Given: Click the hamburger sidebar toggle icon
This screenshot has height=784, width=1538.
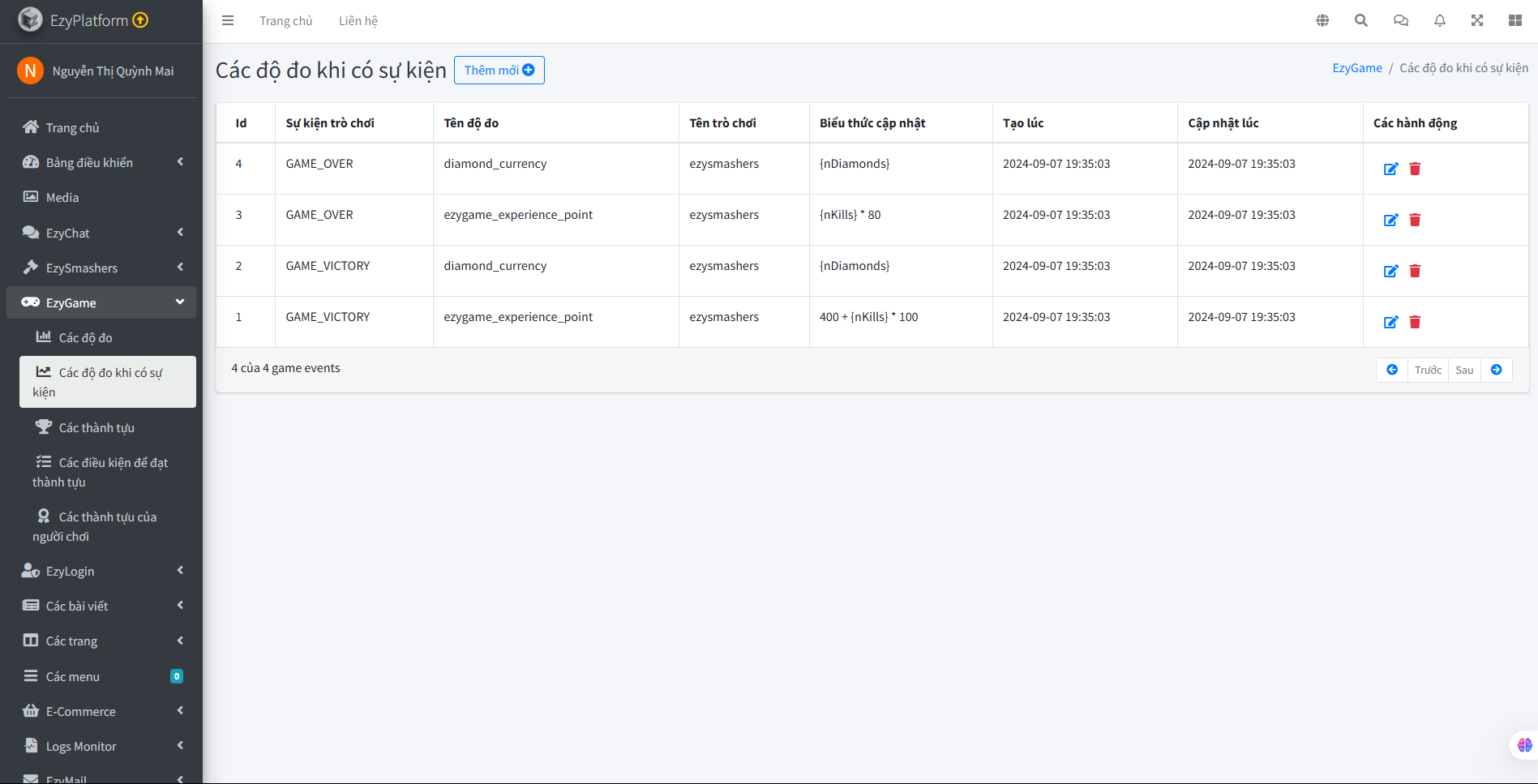Looking at the screenshot, I should pyautogui.click(x=228, y=21).
